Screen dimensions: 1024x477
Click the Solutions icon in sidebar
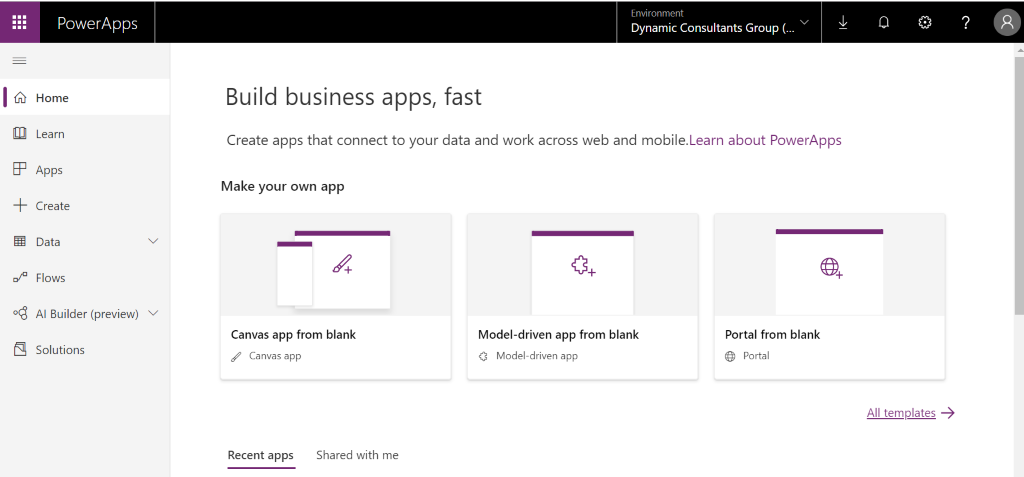20,349
